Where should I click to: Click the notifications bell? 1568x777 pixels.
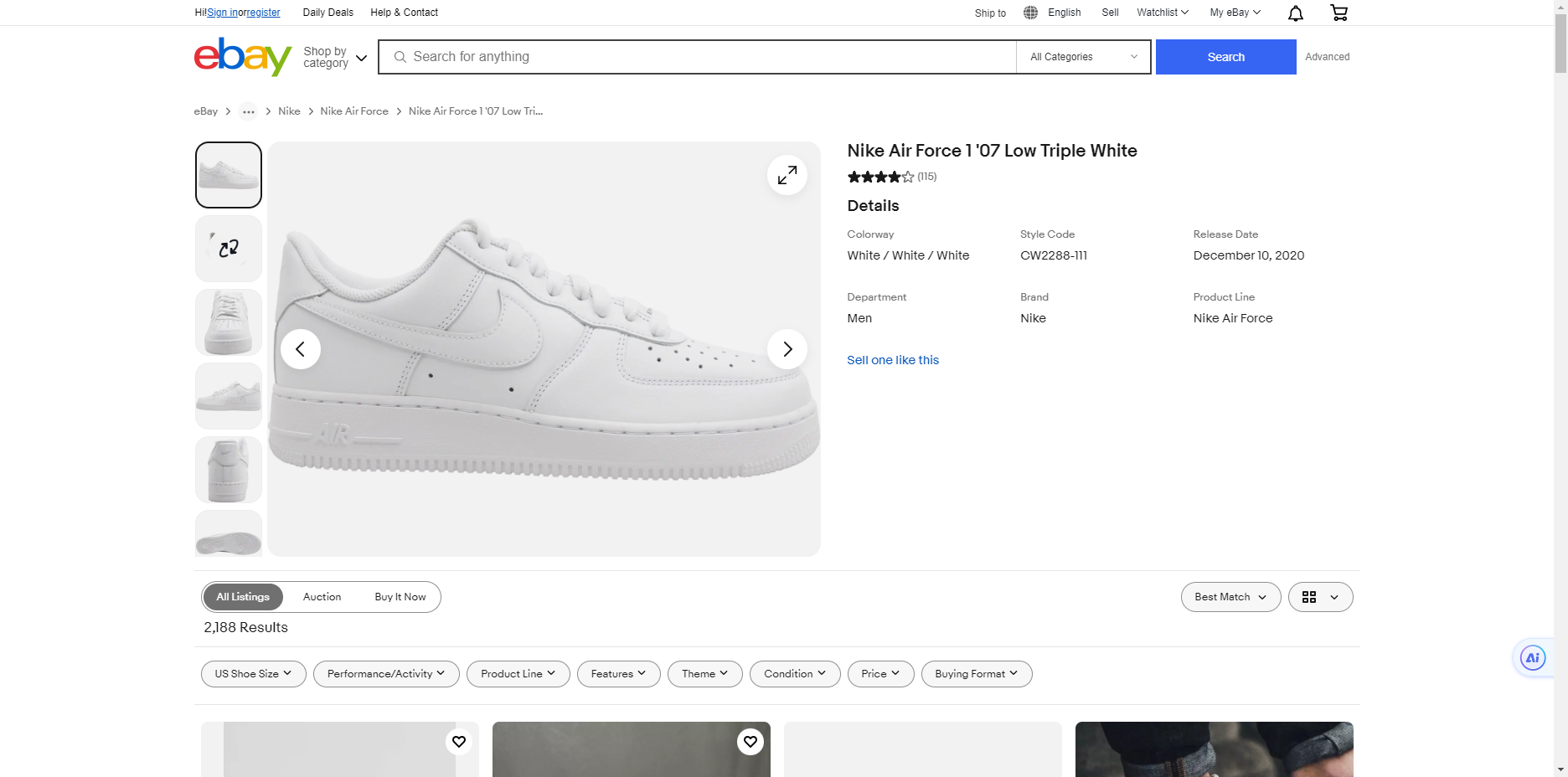pos(1294,13)
